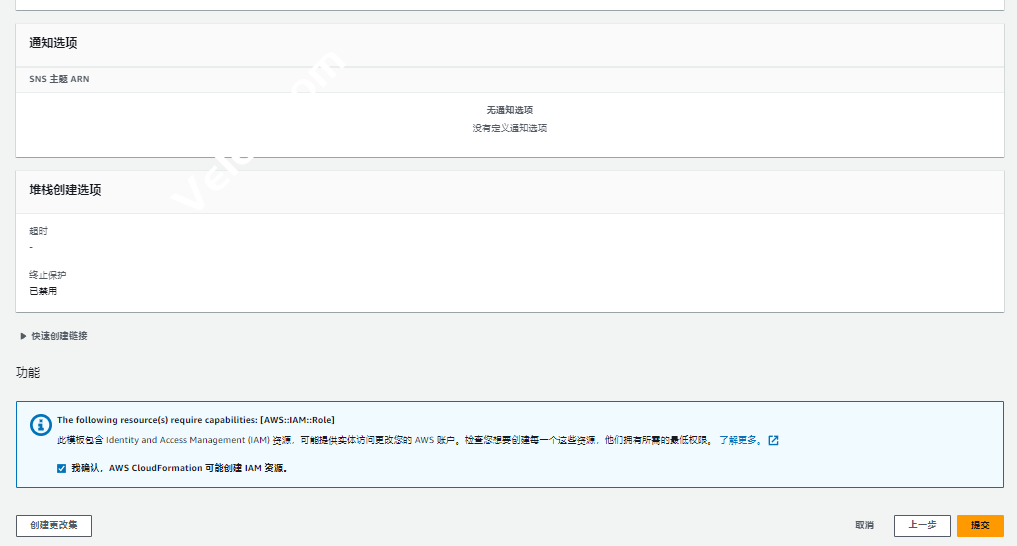
Task: Select the 通知选项 section heading
Action: [53, 44]
